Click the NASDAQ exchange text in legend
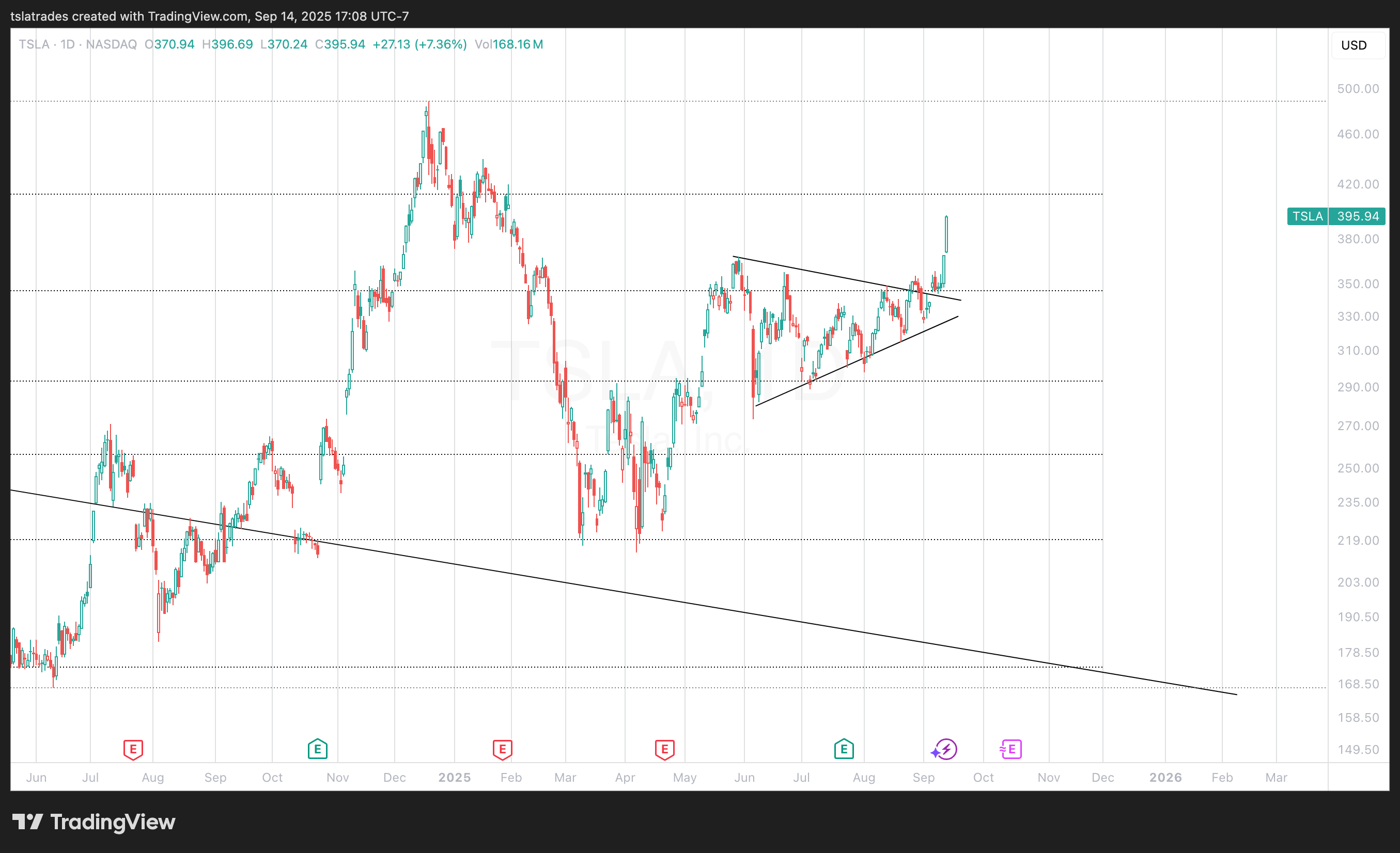This screenshot has height=853, width=1400. [112, 44]
